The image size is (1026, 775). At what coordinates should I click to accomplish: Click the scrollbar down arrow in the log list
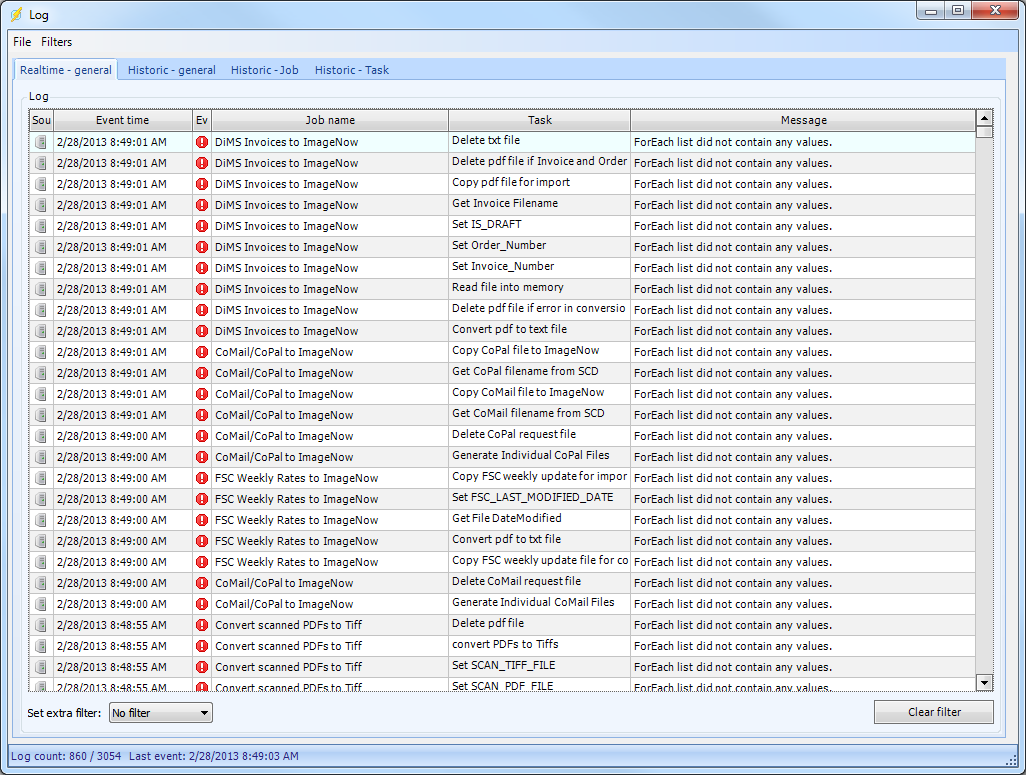tap(984, 682)
